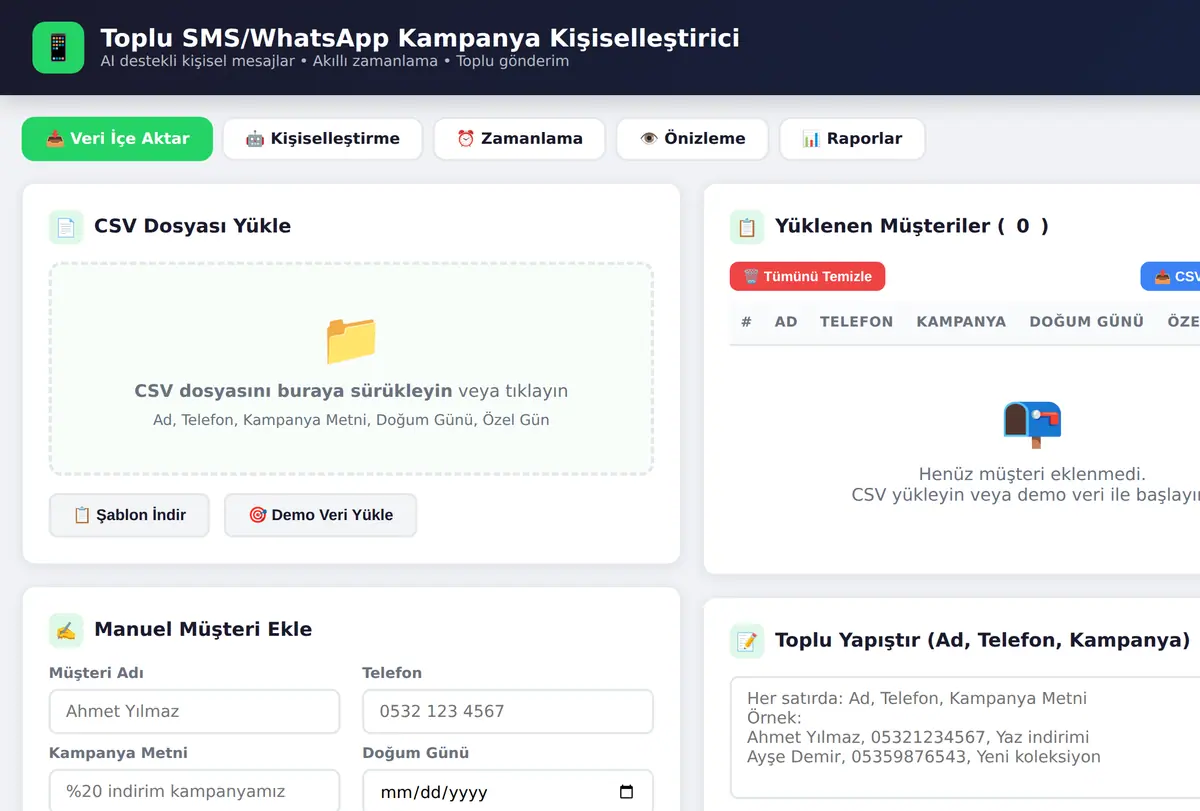Click the 'Henüz müşteri eklenmedi.' message
1200x811 pixels.
tap(1032, 474)
